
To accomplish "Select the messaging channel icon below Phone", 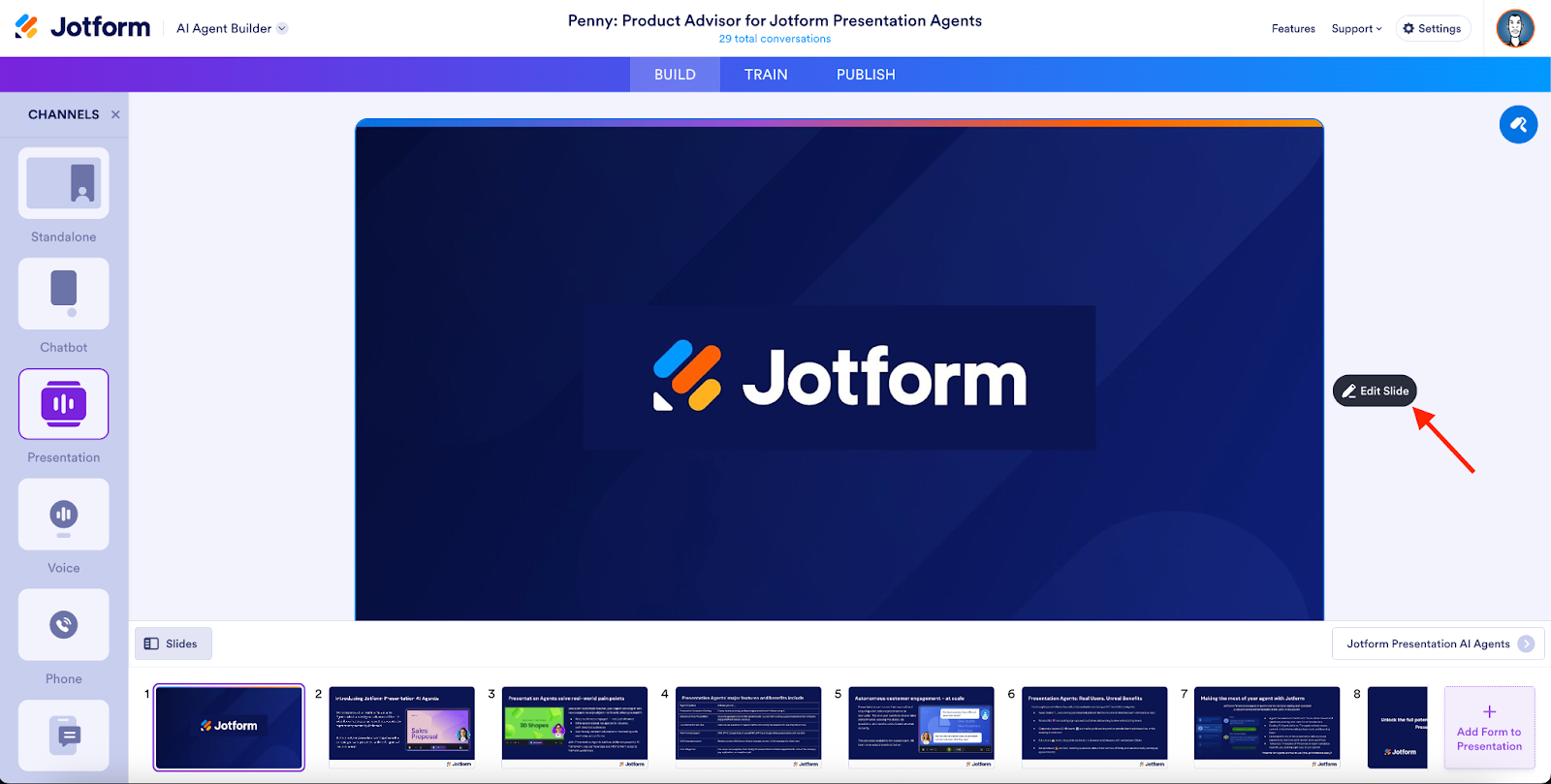I will coord(64,736).
